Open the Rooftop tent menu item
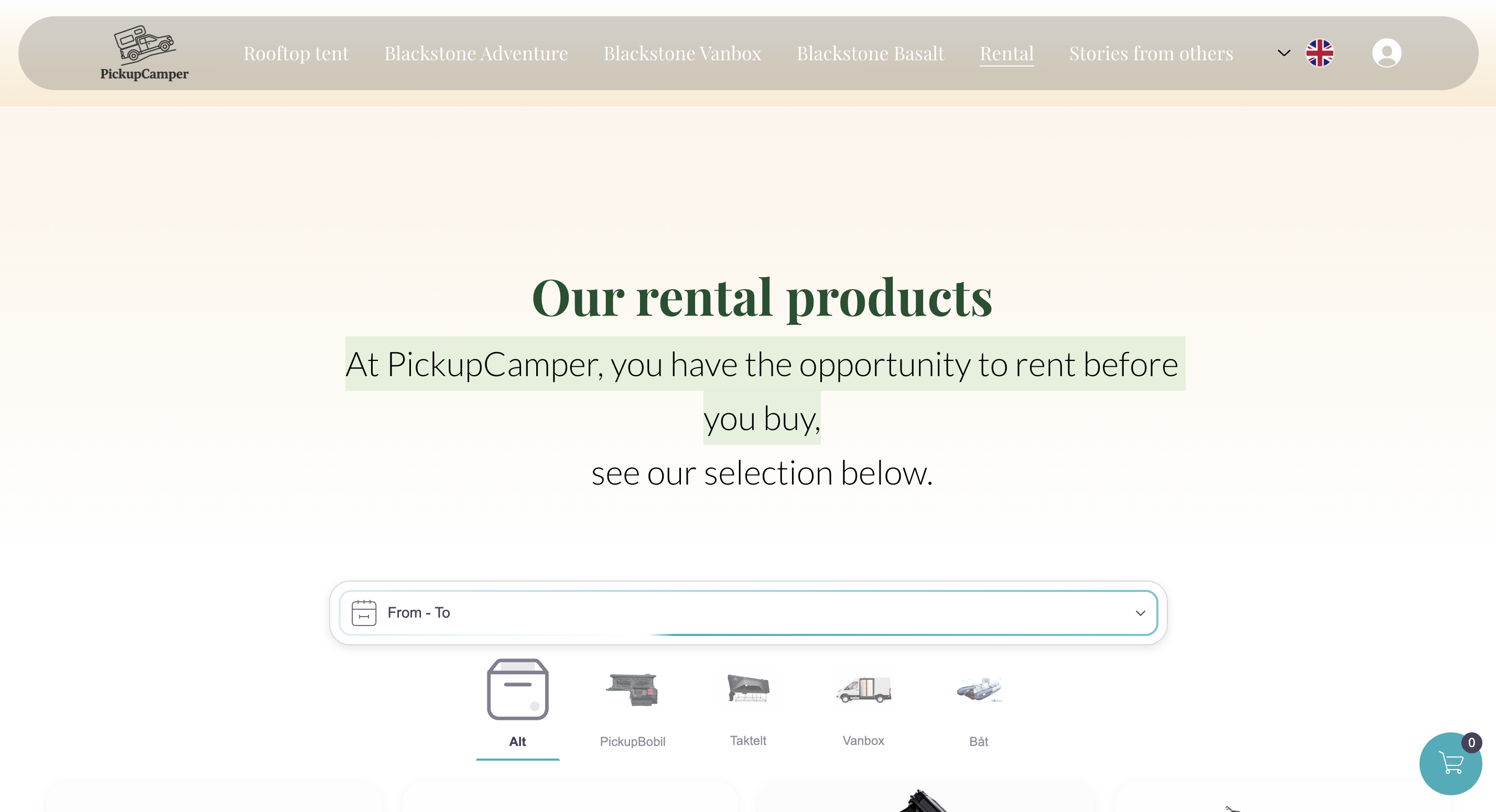The width and height of the screenshot is (1496, 812). click(x=296, y=53)
